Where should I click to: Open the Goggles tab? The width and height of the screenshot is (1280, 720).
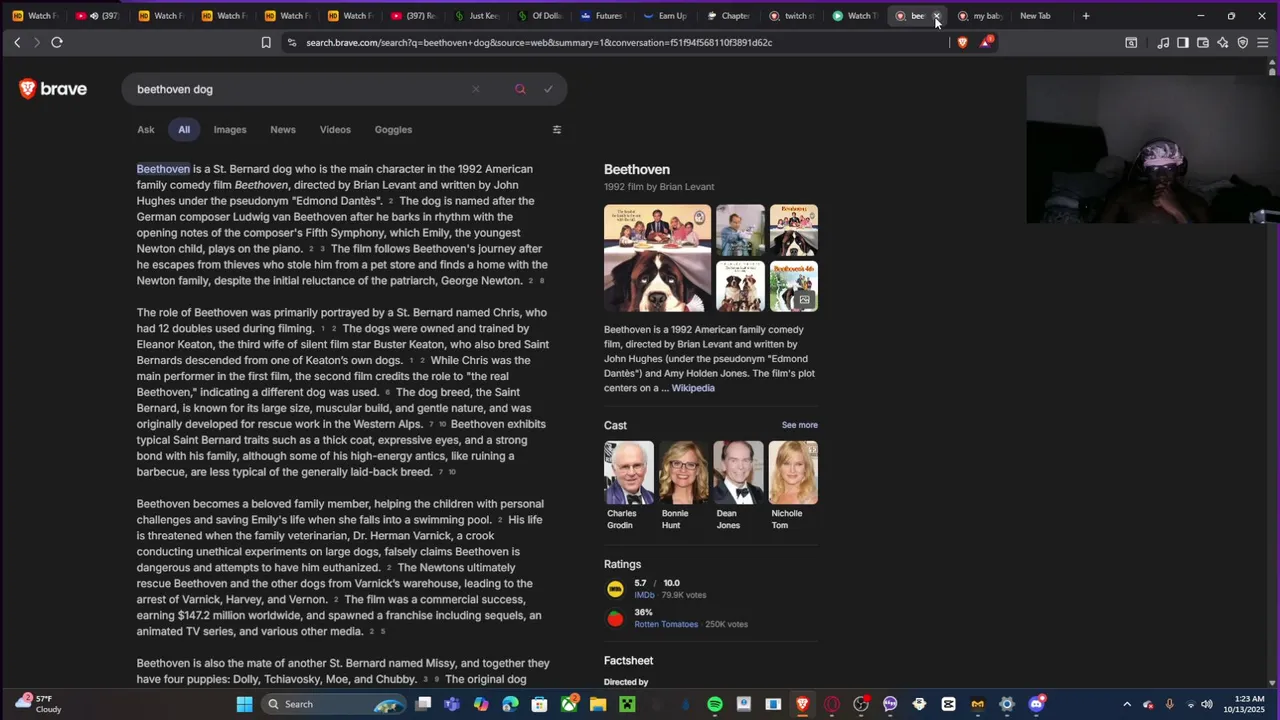[393, 129]
